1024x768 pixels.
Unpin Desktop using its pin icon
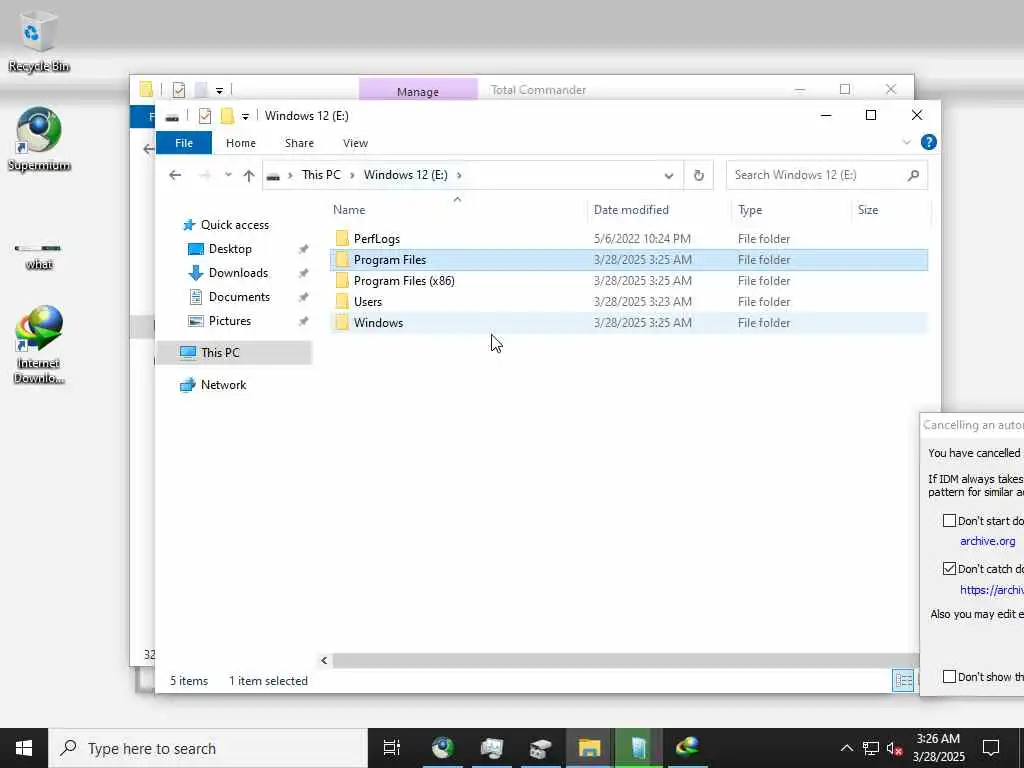(303, 249)
